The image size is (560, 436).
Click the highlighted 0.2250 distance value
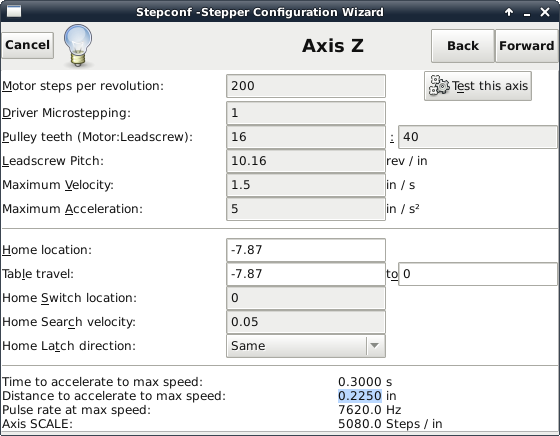(x=360, y=396)
